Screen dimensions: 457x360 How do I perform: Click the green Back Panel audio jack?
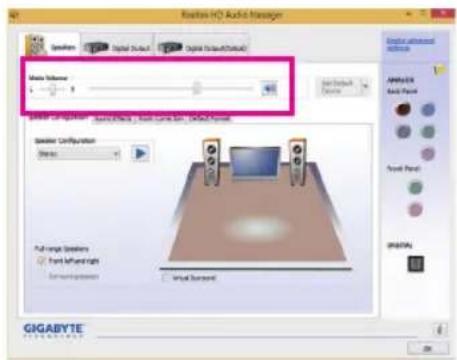point(428,131)
